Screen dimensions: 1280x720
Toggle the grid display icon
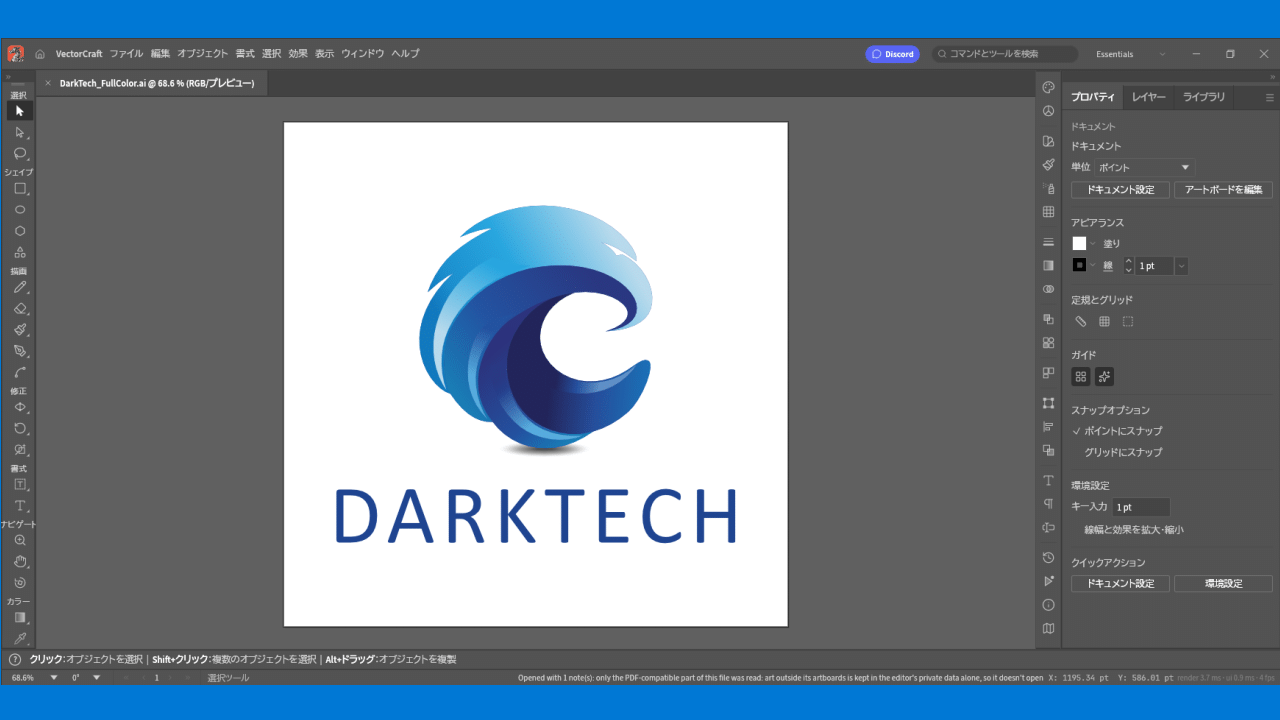[x=1104, y=321]
